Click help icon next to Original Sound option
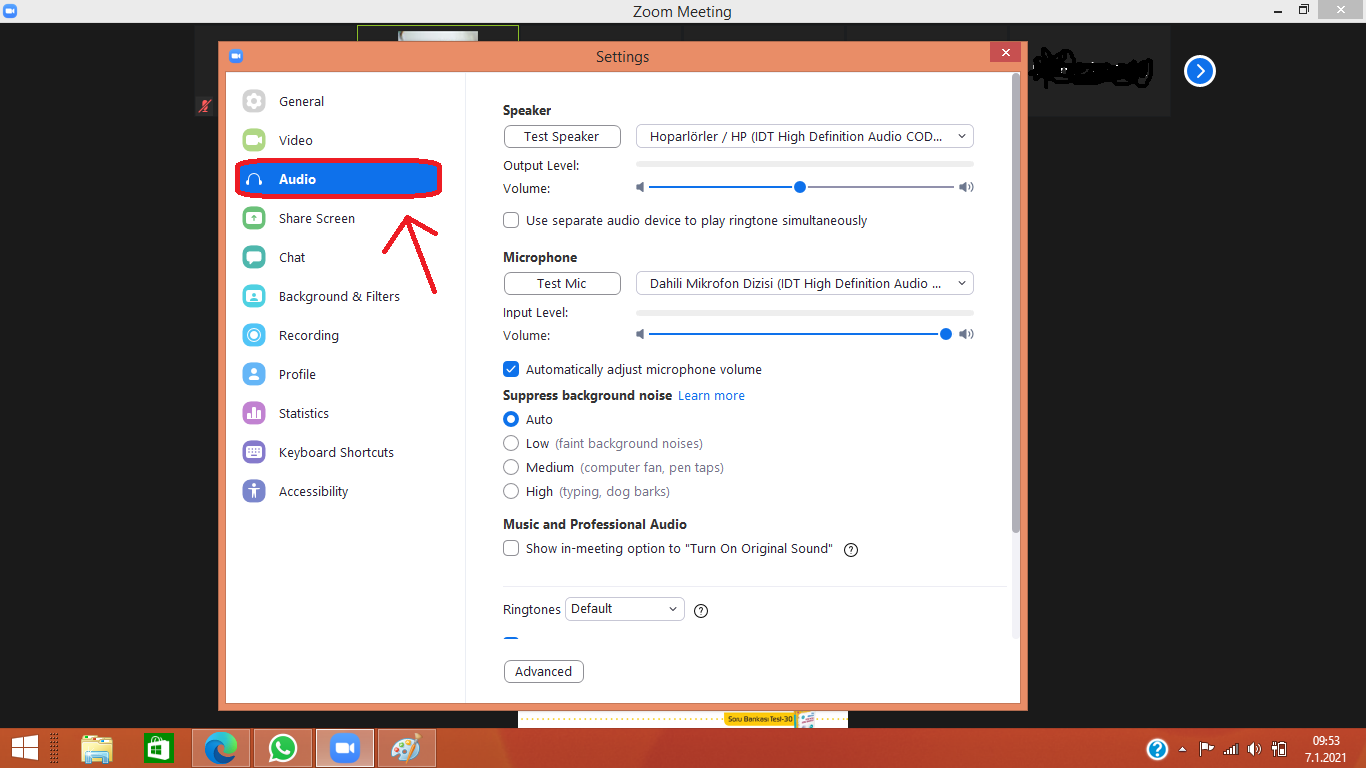The height and width of the screenshot is (768, 1366). [x=851, y=549]
